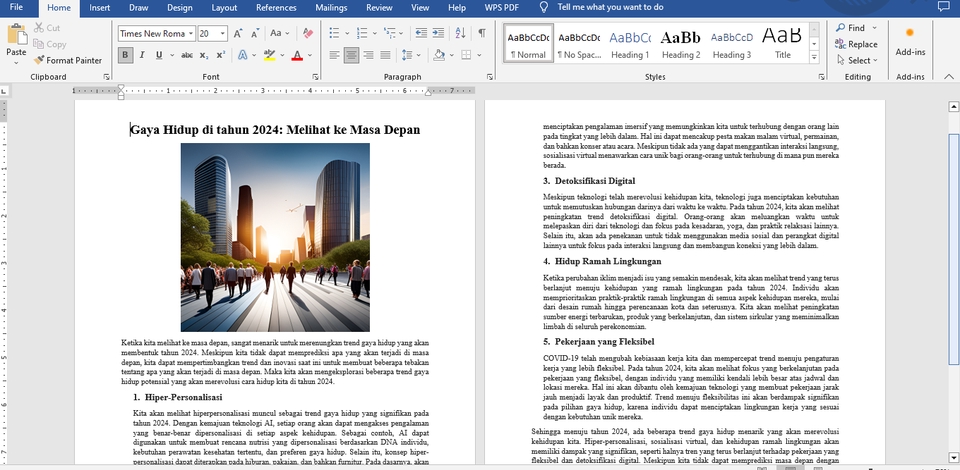Image resolution: width=960 pixels, height=470 pixels.
Task: Open comments speech bubble icon
Action: (943, 7)
